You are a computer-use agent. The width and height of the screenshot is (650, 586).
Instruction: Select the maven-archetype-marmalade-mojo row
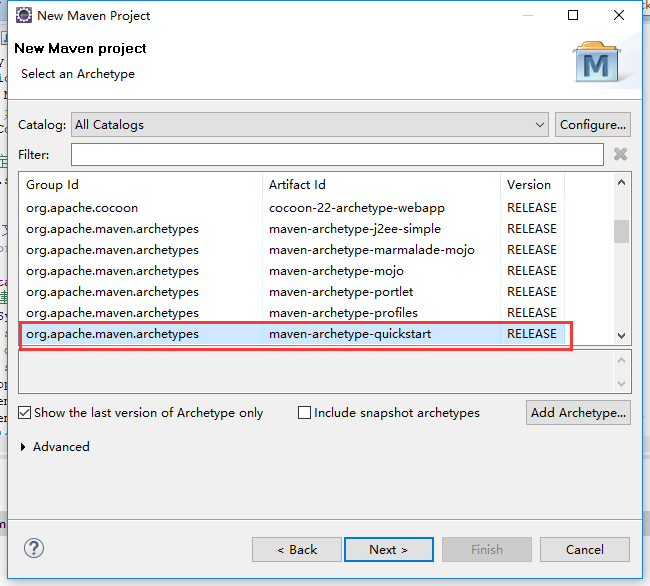tap(292, 250)
